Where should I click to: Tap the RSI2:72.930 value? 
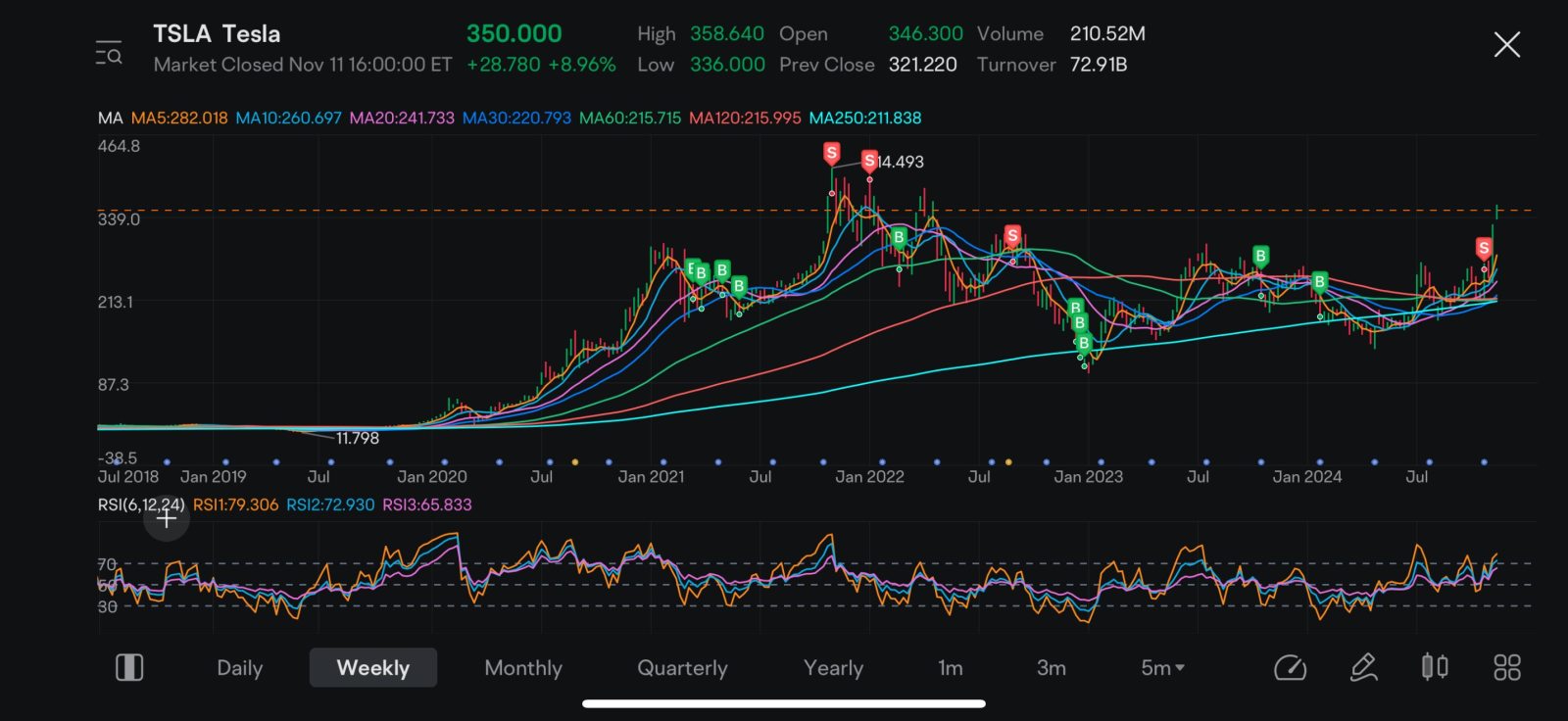(330, 505)
